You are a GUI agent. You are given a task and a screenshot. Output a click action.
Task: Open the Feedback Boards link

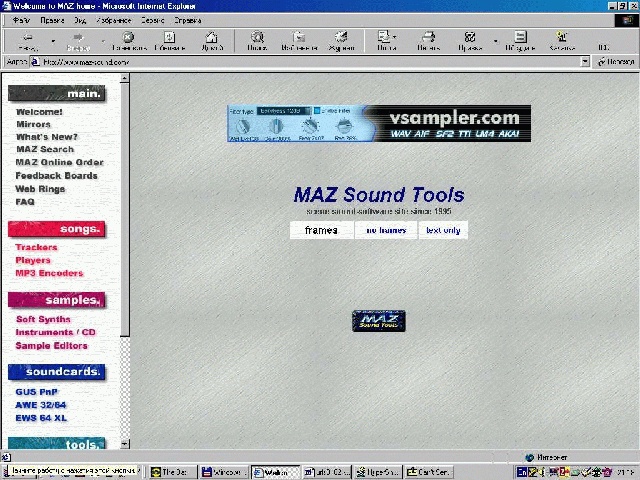click(x=56, y=176)
